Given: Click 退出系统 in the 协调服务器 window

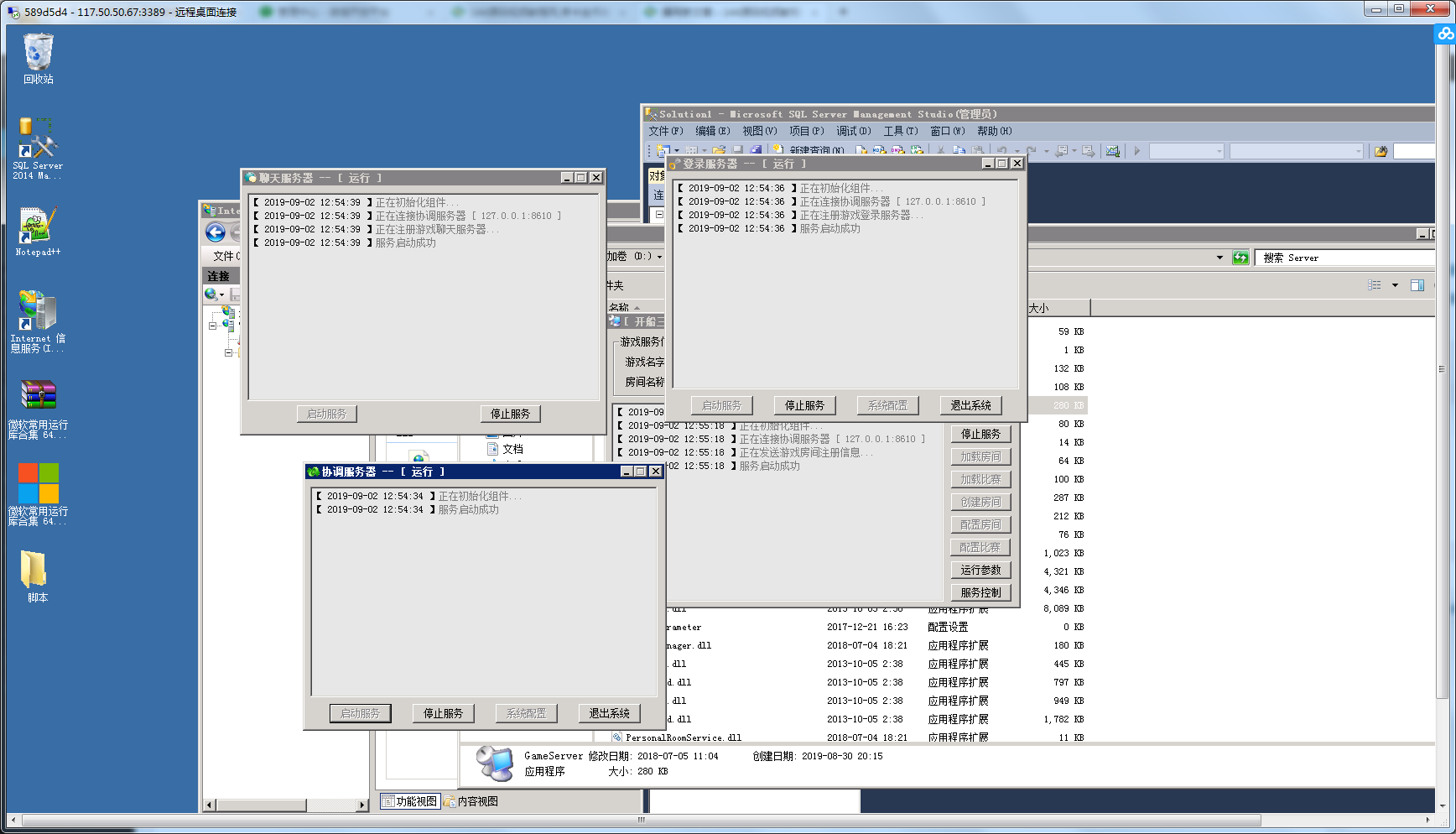Looking at the screenshot, I should 609,713.
